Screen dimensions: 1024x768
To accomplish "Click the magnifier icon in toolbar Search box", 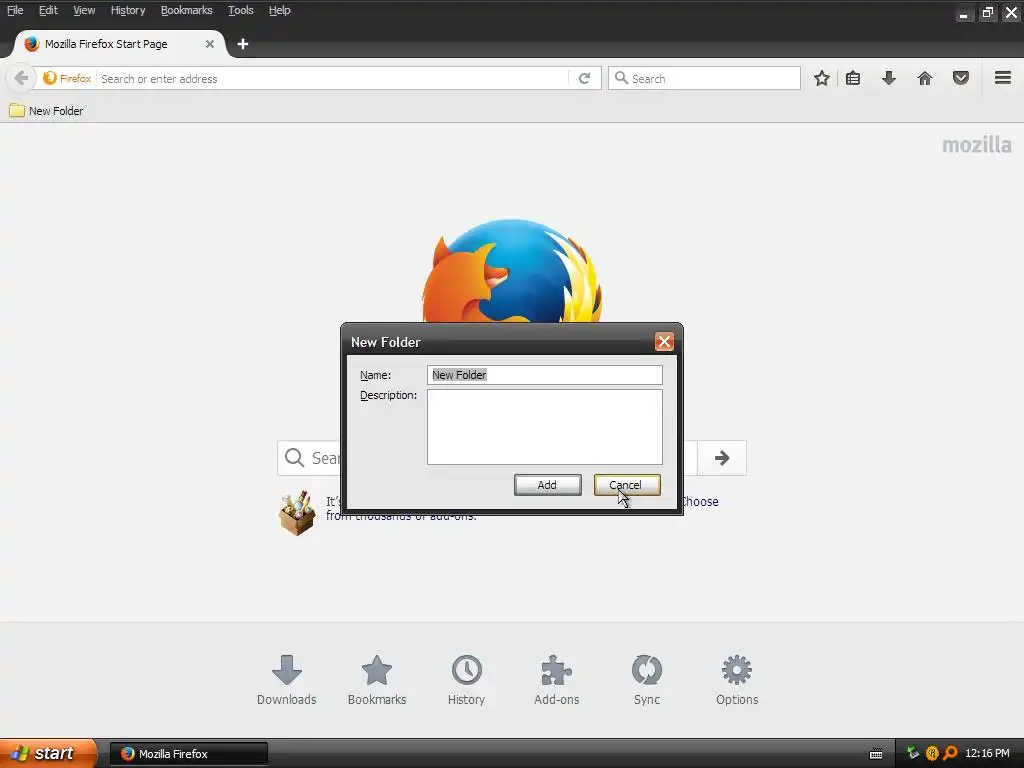I will (621, 78).
